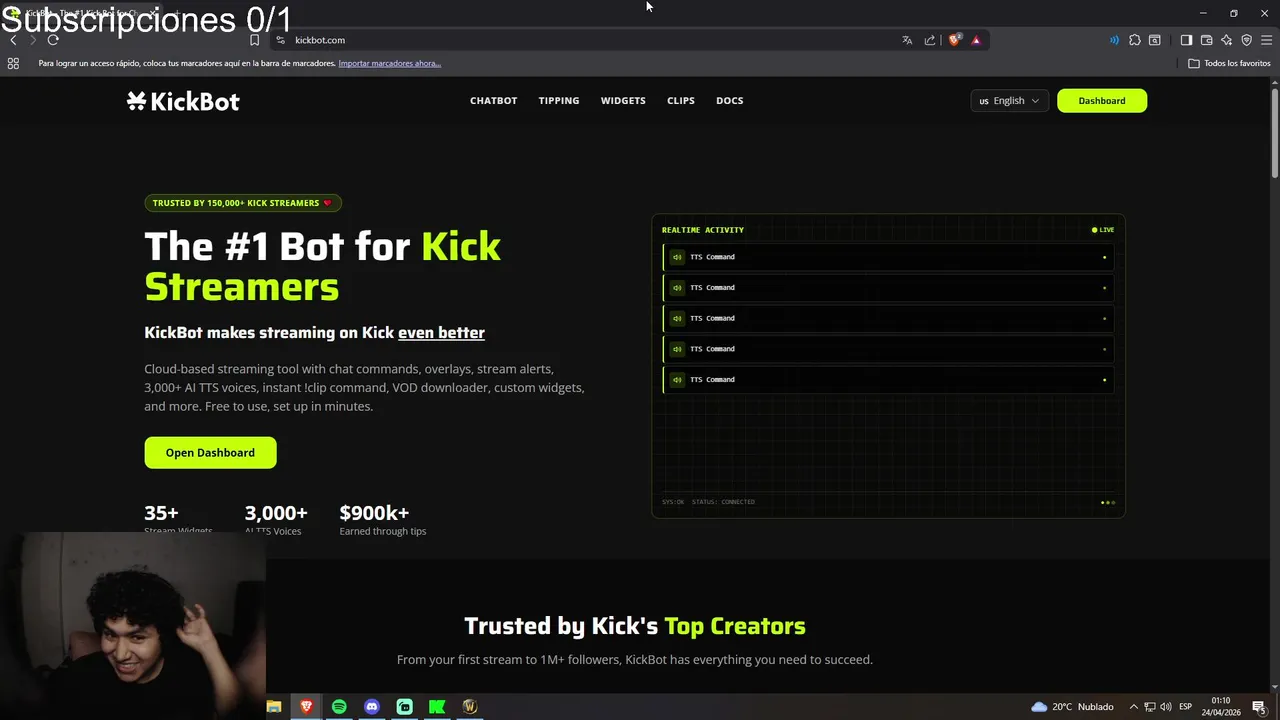Open File Explorer from the taskbar
Viewport: 1280px width, 720px height.
(274, 706)
